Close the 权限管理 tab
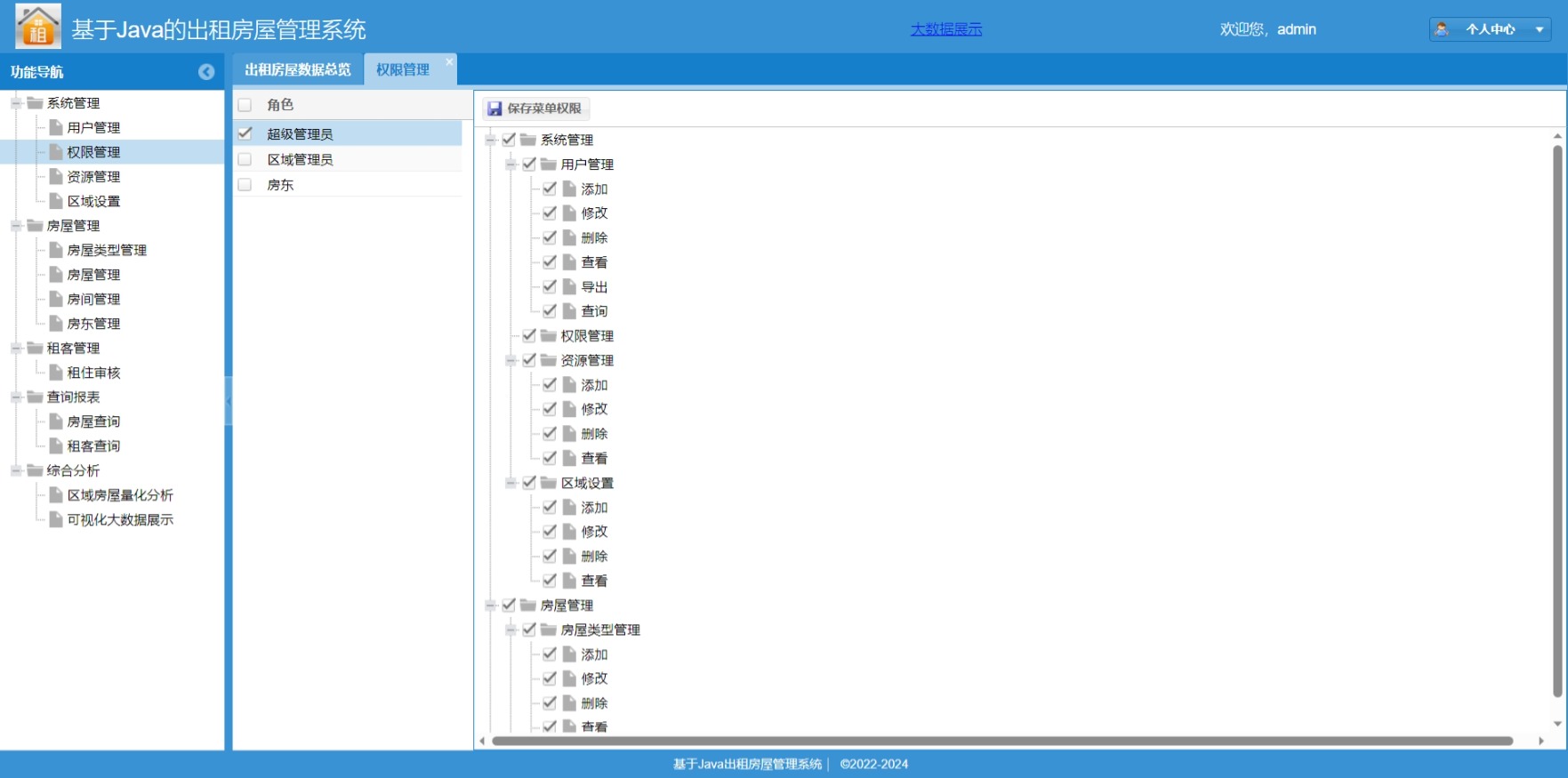 [449, 61]
